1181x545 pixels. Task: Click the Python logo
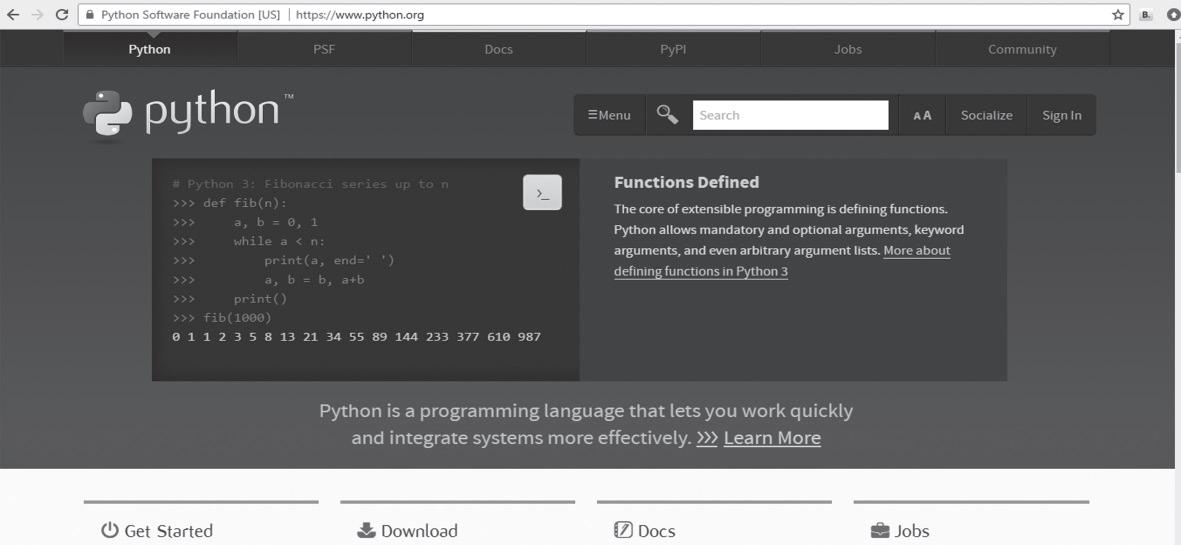pos(188,114)
